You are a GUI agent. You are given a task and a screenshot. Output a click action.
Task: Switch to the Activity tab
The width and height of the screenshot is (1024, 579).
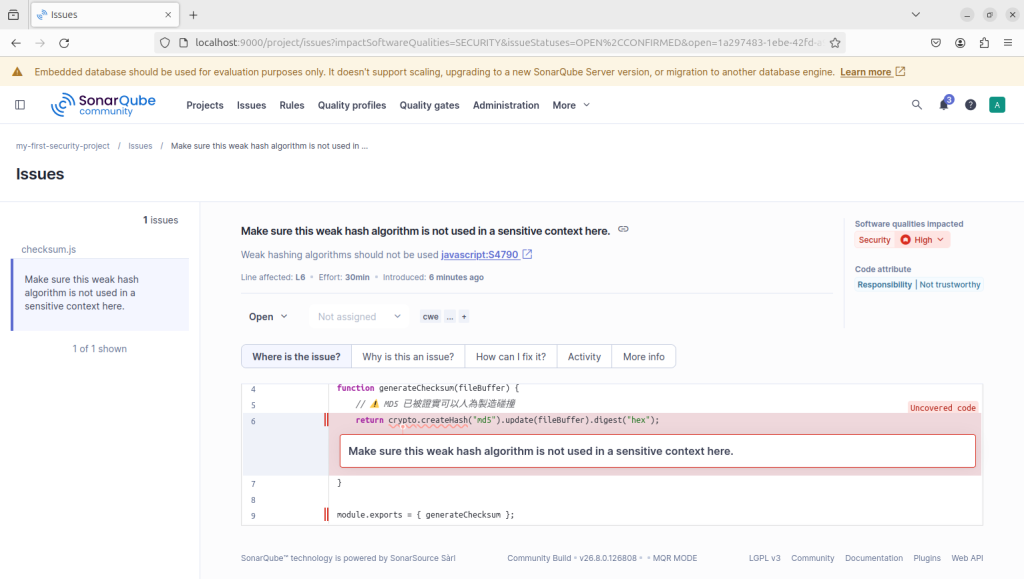pyautogui.click(x=584, y=356)
